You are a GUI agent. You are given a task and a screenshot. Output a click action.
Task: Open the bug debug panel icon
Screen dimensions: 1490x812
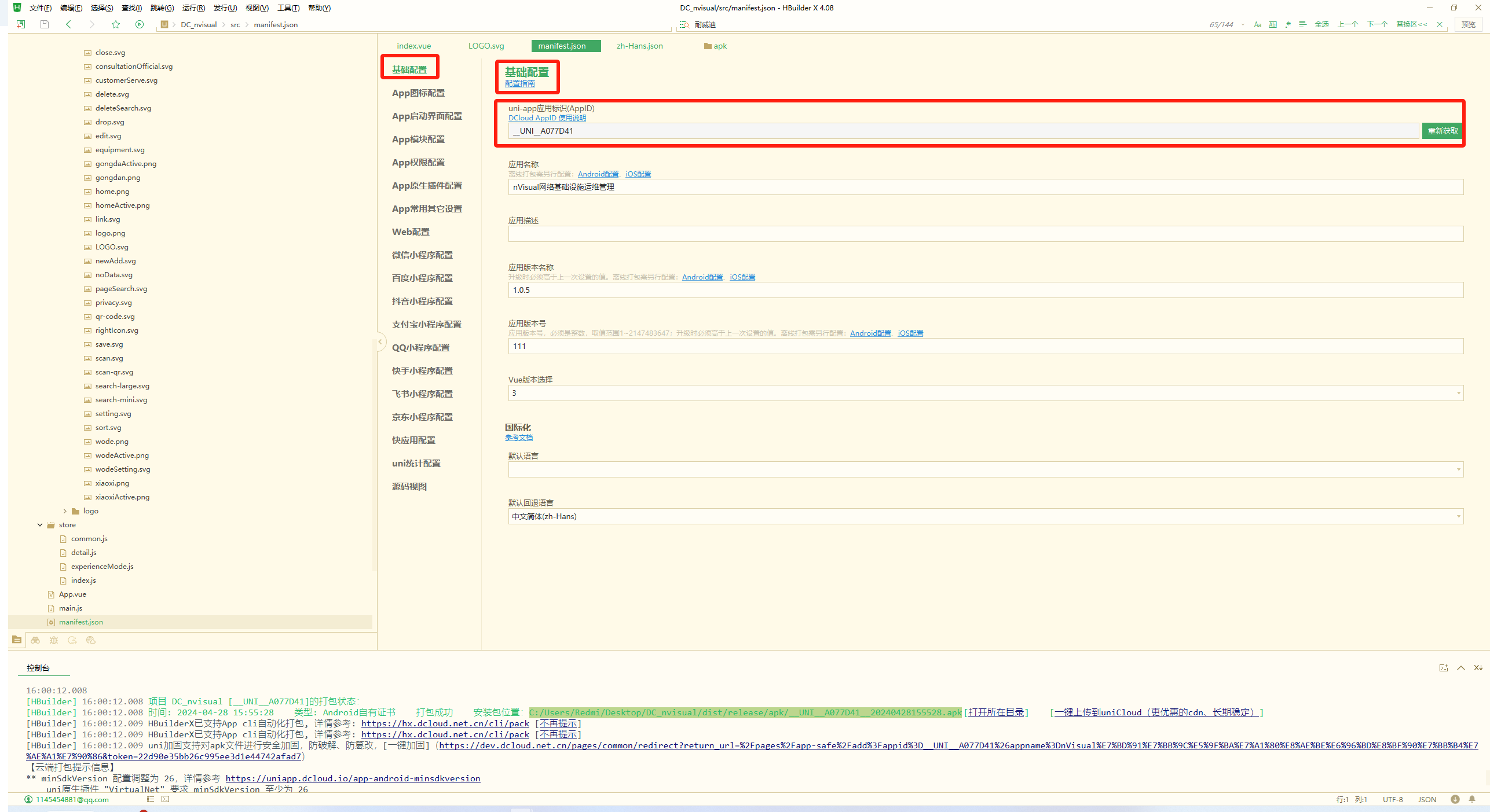click(x=54, y=640)
